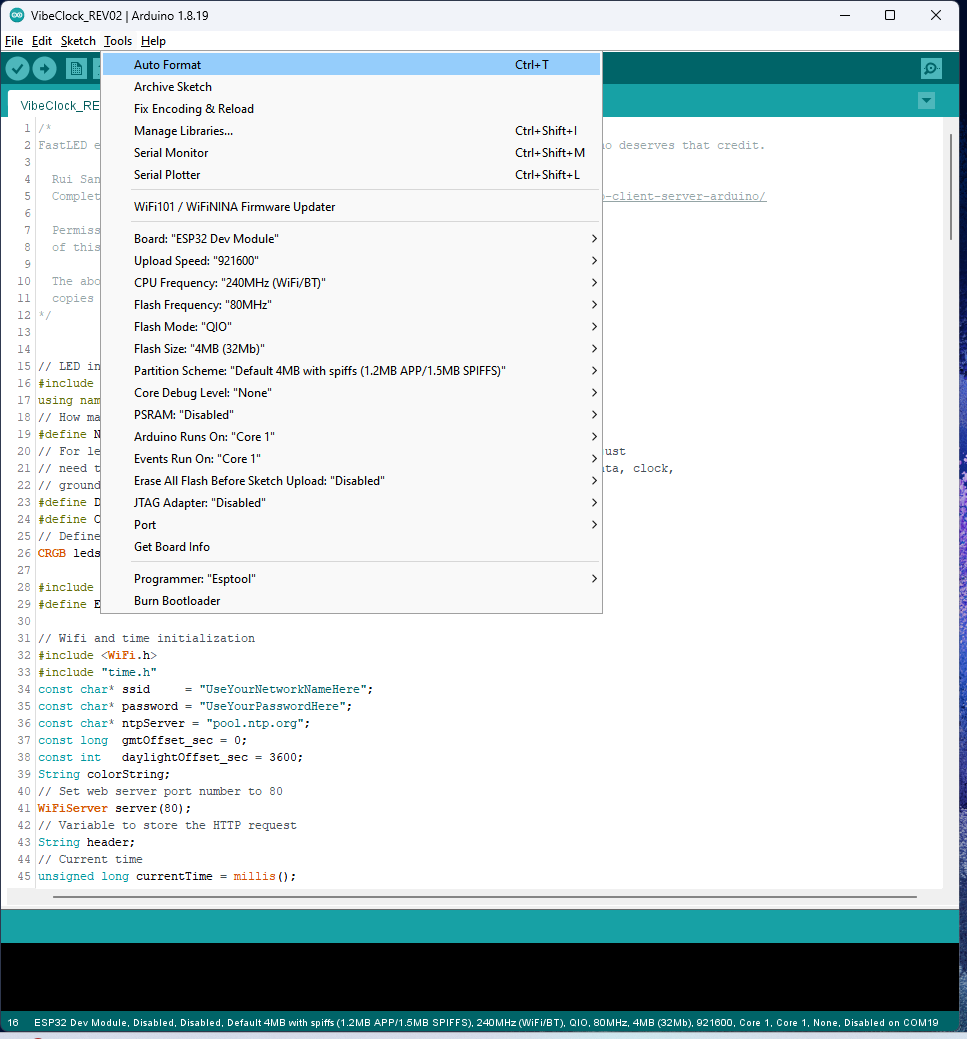Image resolution: width=967 pixels, height=1039 pixels.
Task: Expand Flash Frequency: "80MHz" submenu
Action: tap(351, 305)
